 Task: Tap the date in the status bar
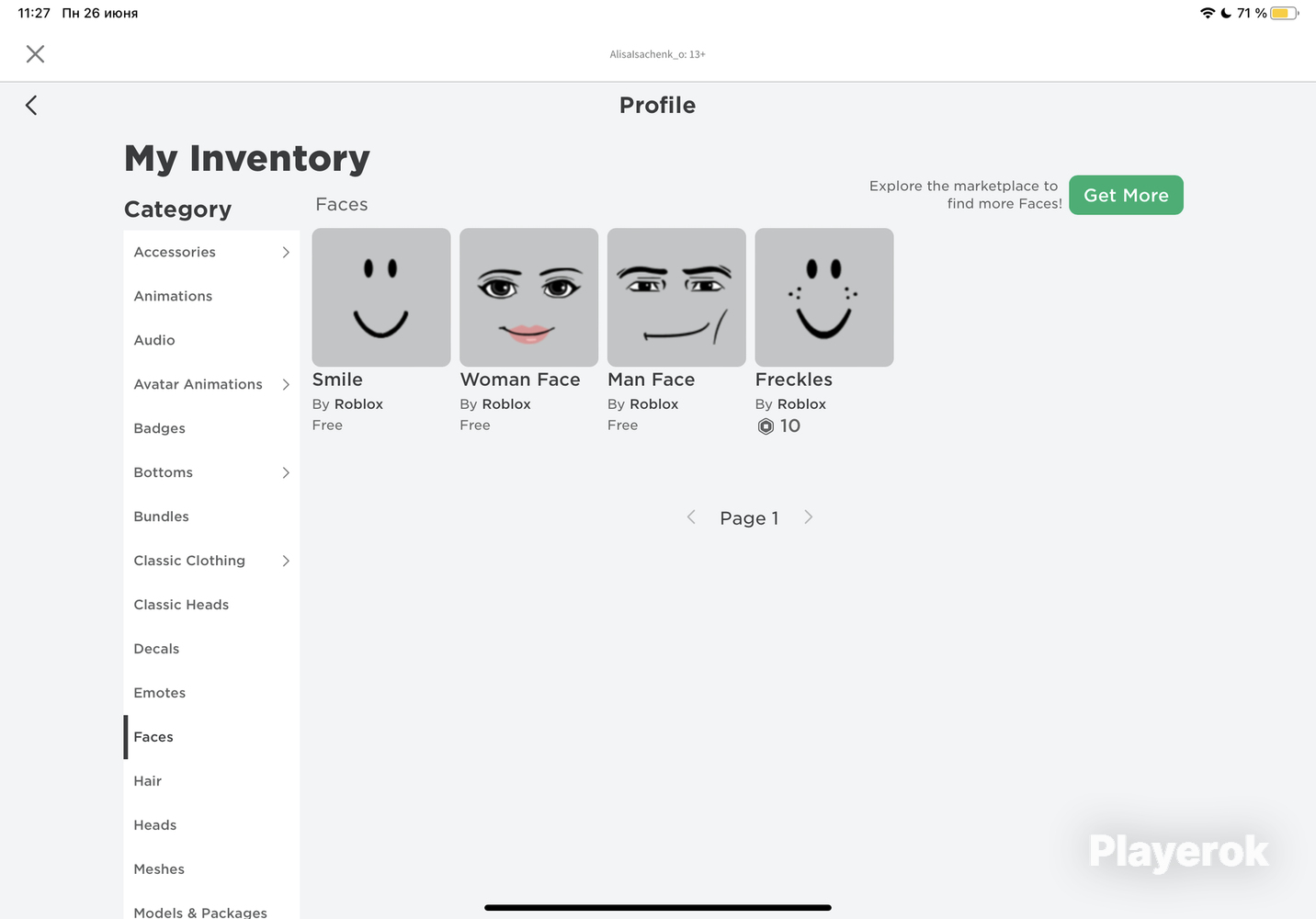(100, 13)
